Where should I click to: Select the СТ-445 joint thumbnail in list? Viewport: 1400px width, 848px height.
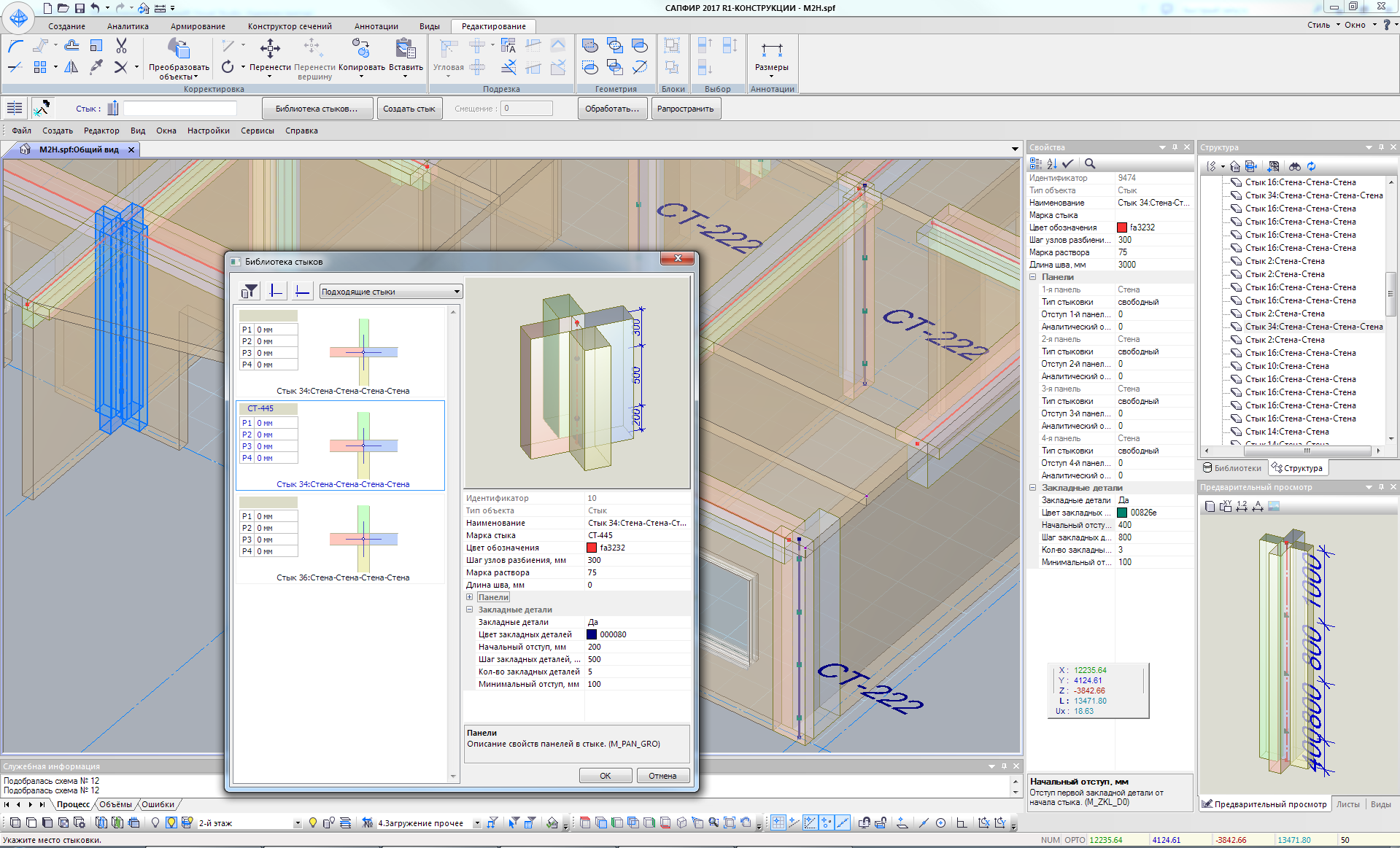tap(341, 445)
